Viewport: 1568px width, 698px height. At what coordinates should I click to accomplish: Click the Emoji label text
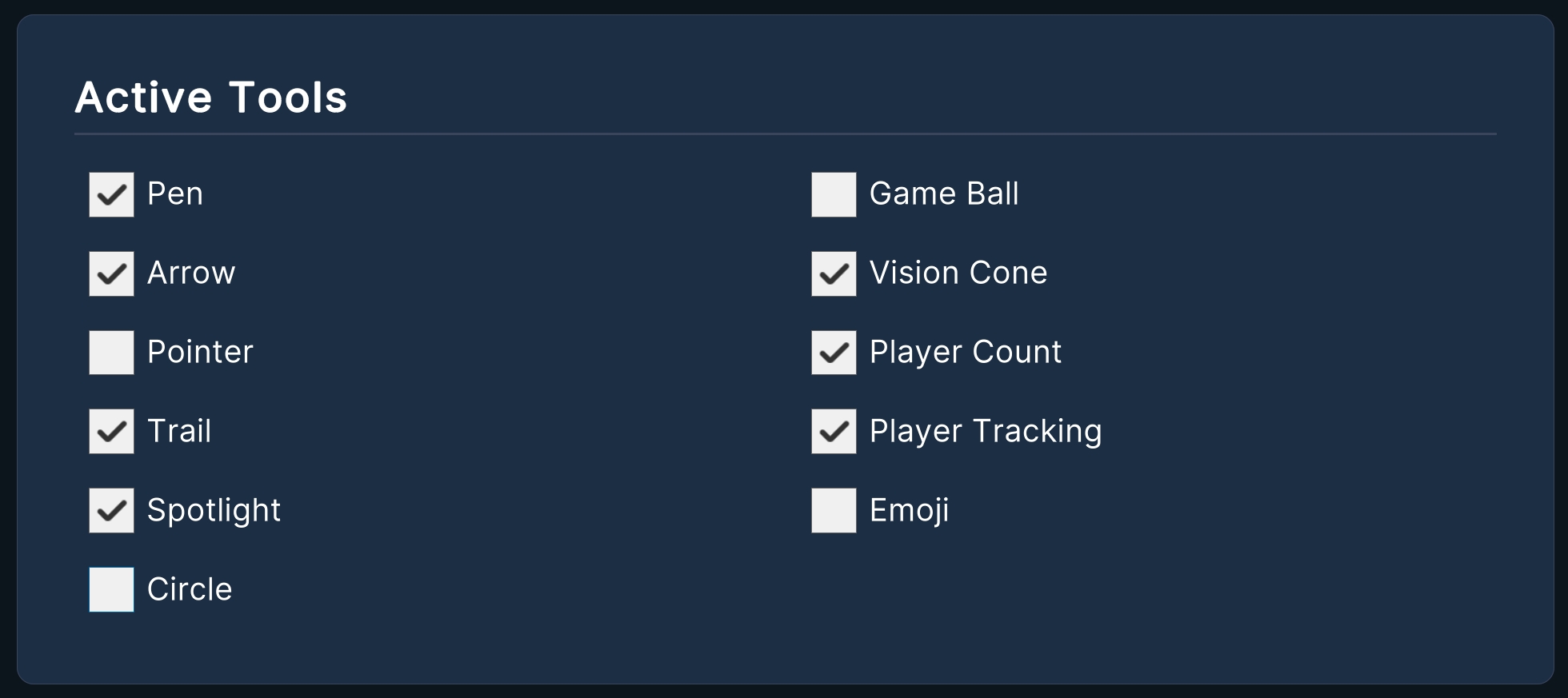[x=910, y=511]
